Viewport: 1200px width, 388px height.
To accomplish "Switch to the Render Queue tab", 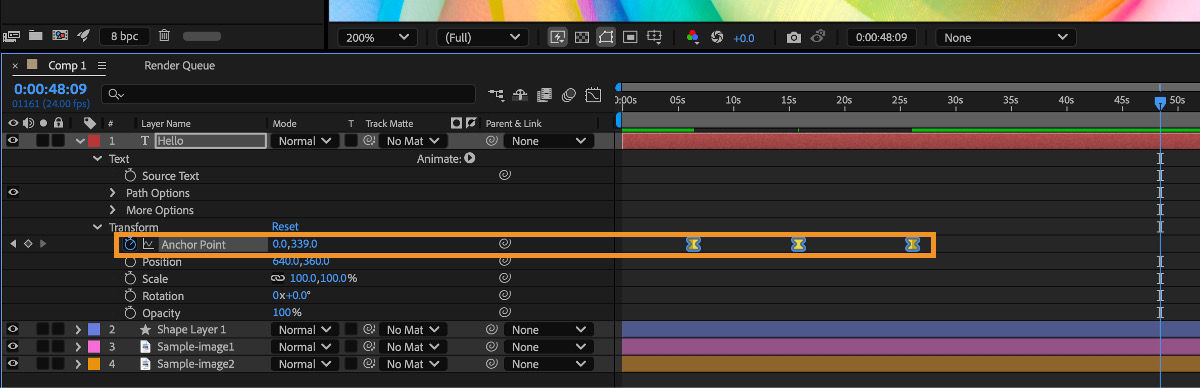I will pos(180,65).
